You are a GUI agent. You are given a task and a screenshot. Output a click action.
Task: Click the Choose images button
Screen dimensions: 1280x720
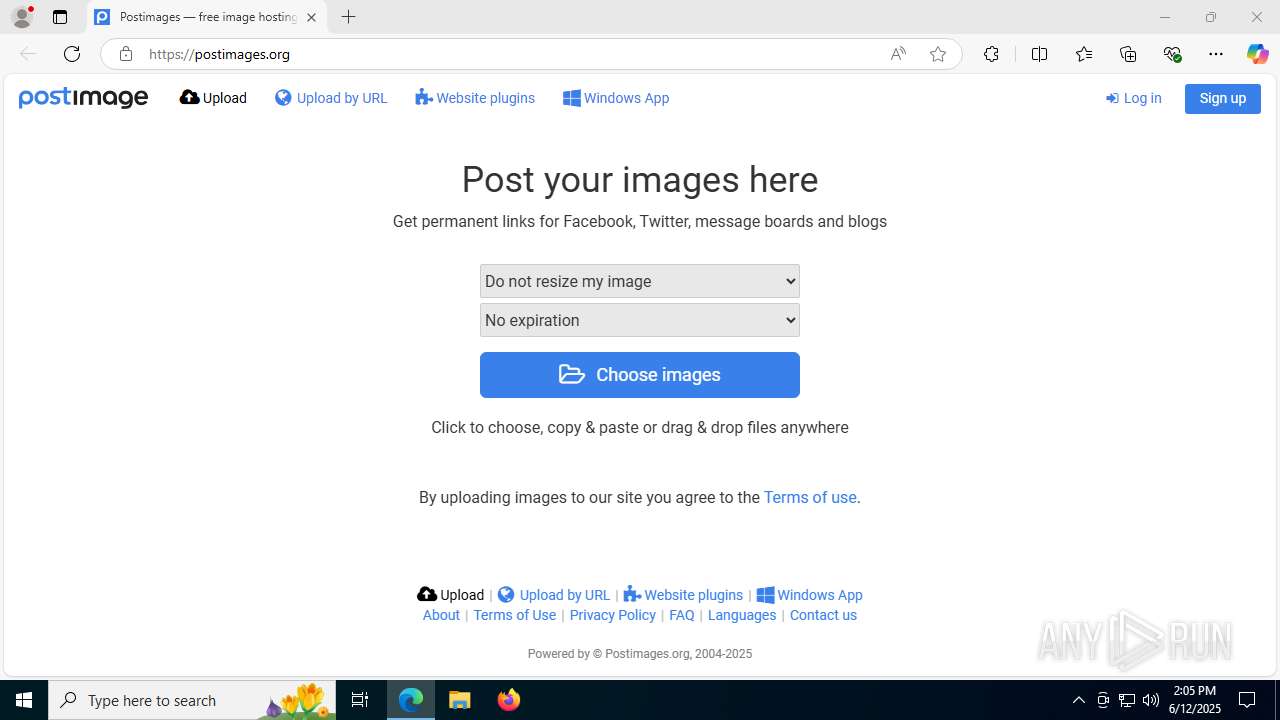[x=640, y=375]
